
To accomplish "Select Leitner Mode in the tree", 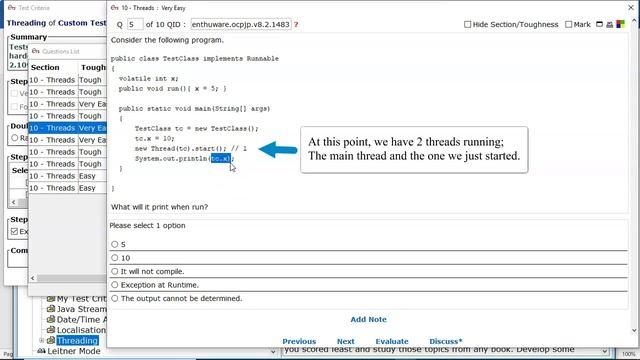I will coord(73,351).
